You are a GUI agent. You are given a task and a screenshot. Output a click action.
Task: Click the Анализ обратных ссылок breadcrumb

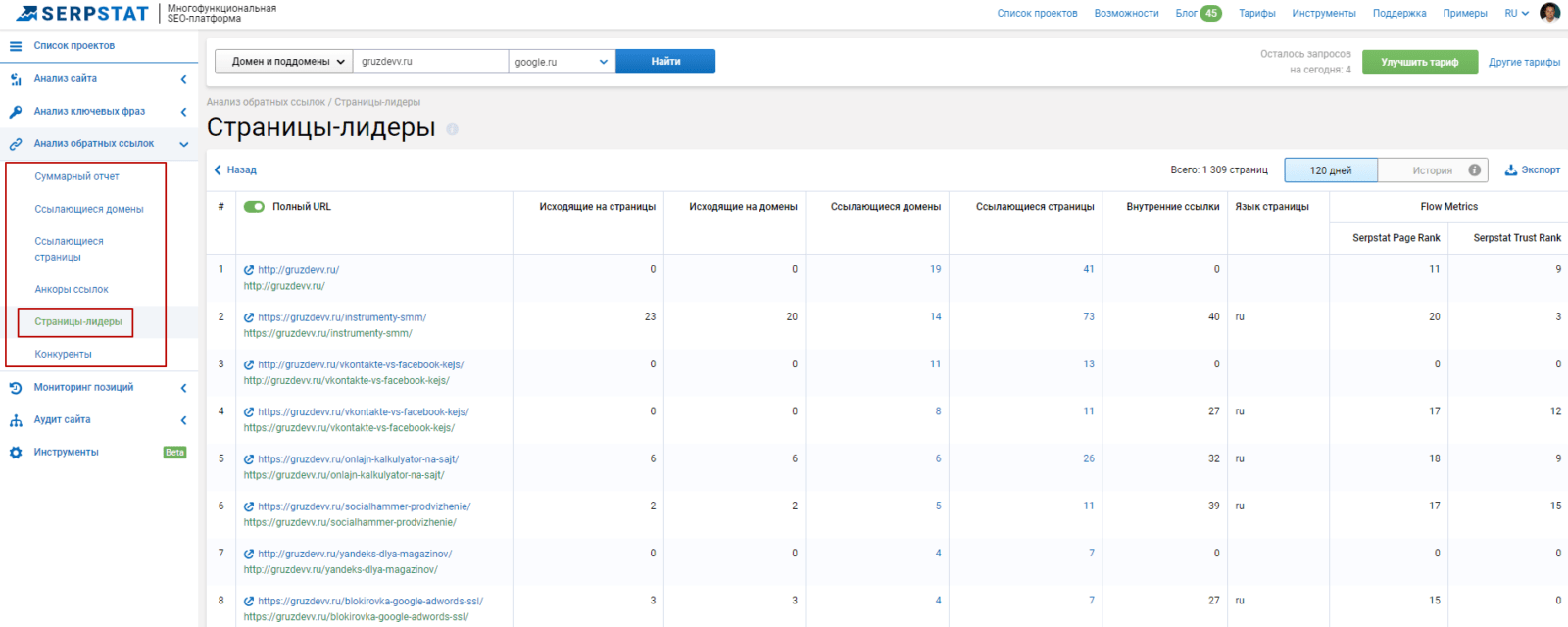tap(266, 102)
